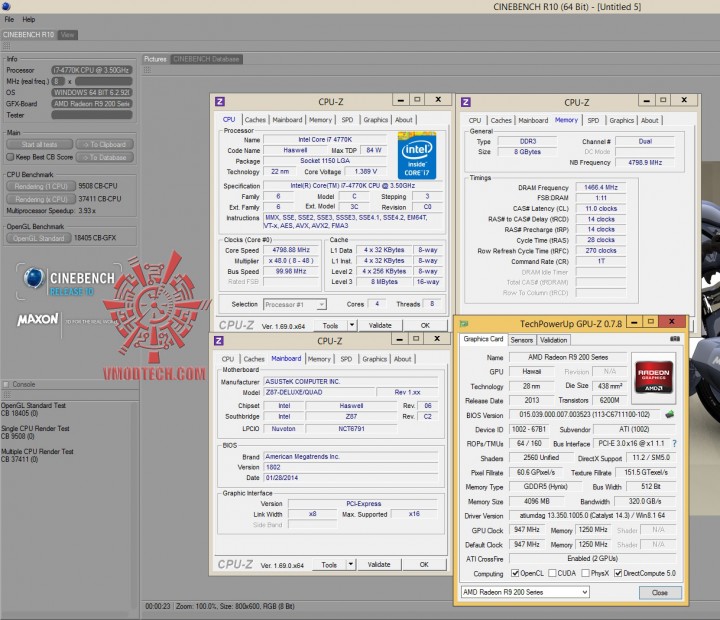Toggle the DirectCompute 5.0 checkbox
The height and width of the screenshot is (620, 720).
point(618,573)
